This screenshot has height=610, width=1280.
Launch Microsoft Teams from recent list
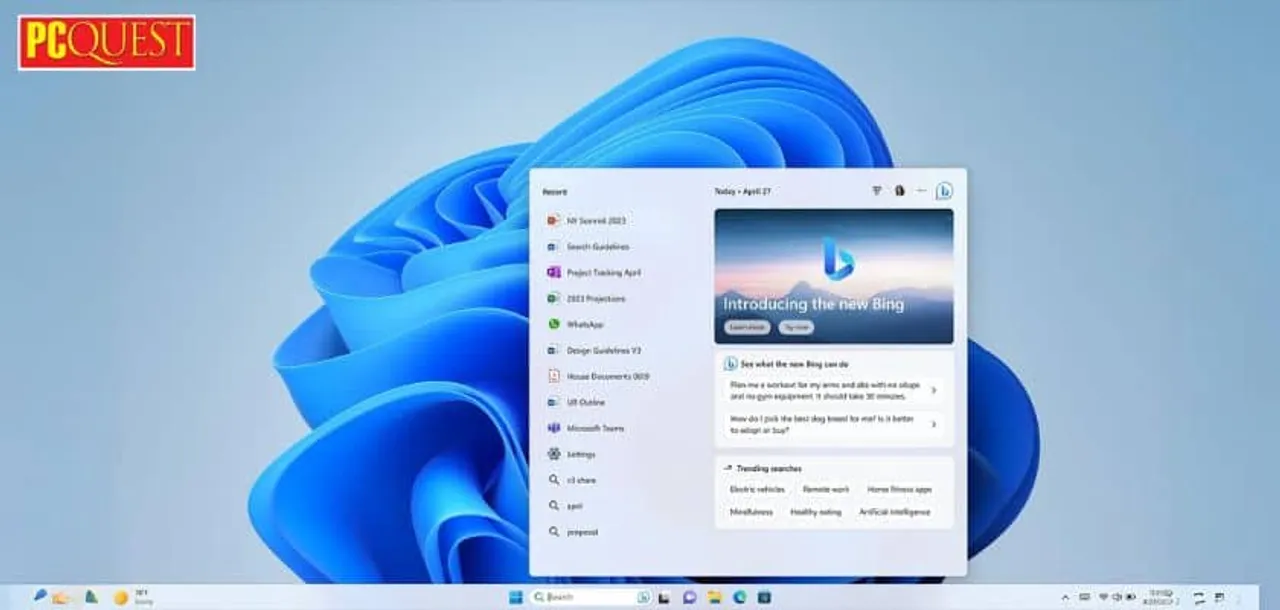tap(587, 428)
